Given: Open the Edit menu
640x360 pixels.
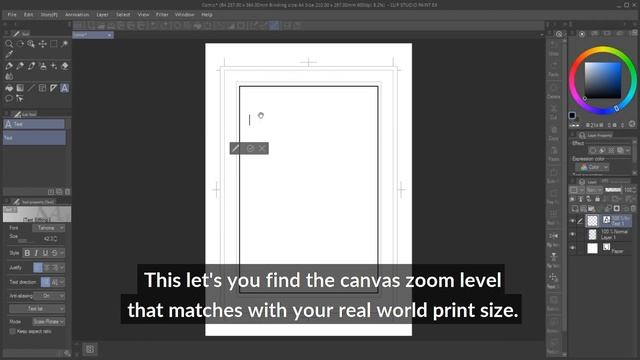Looking at the screenshot, I should 28,14.
